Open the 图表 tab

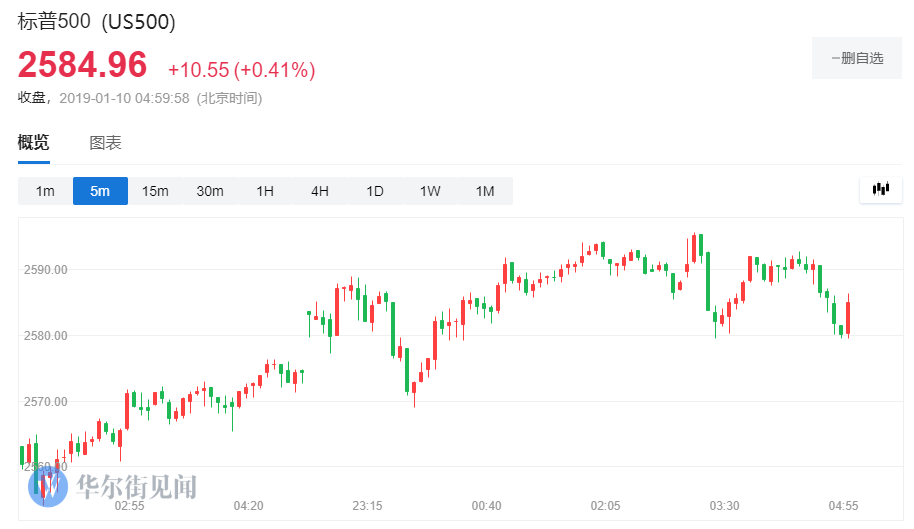pyautogui.click(x=105, y=143)
